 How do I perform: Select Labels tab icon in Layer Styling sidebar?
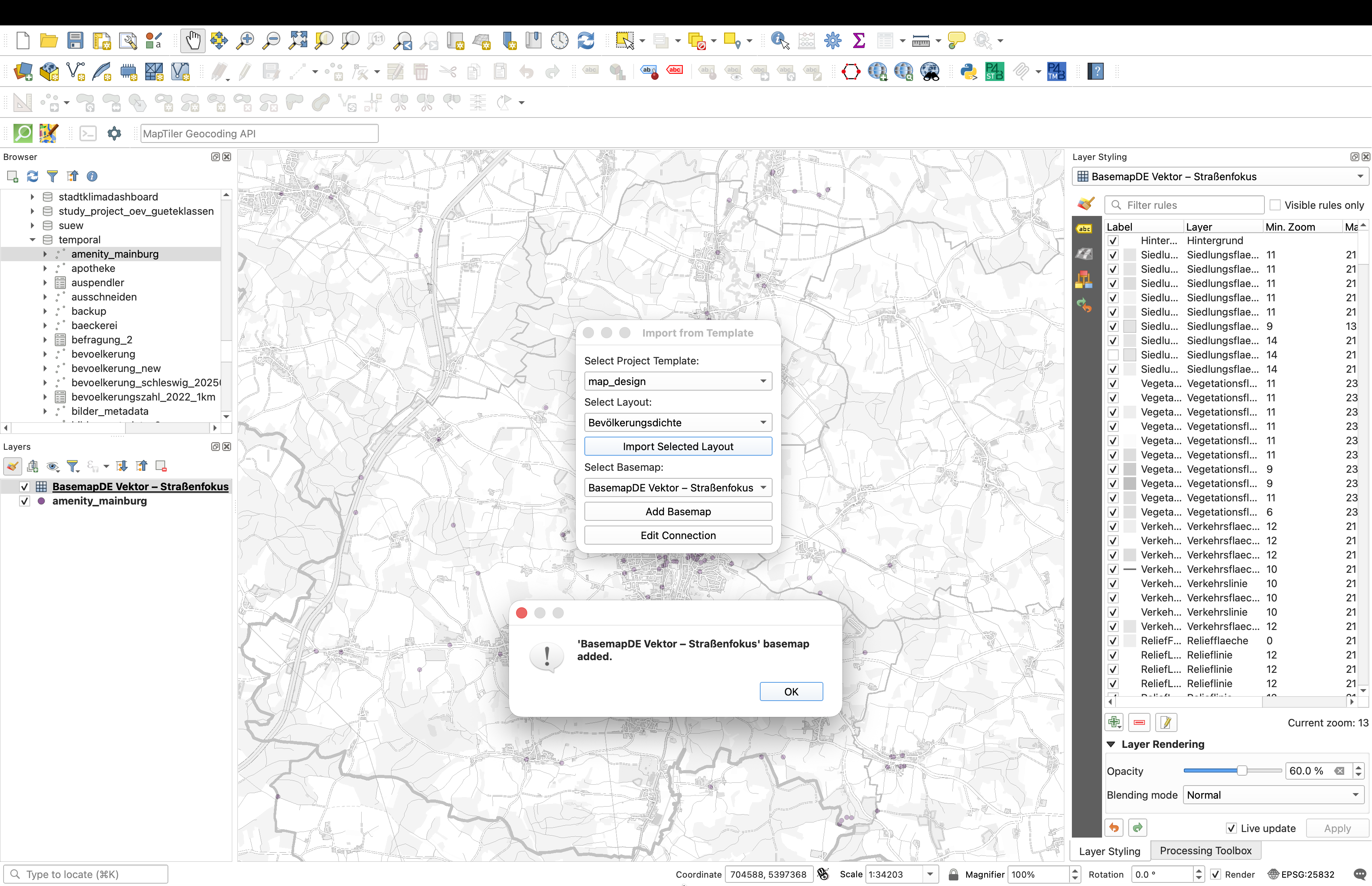1084,229
